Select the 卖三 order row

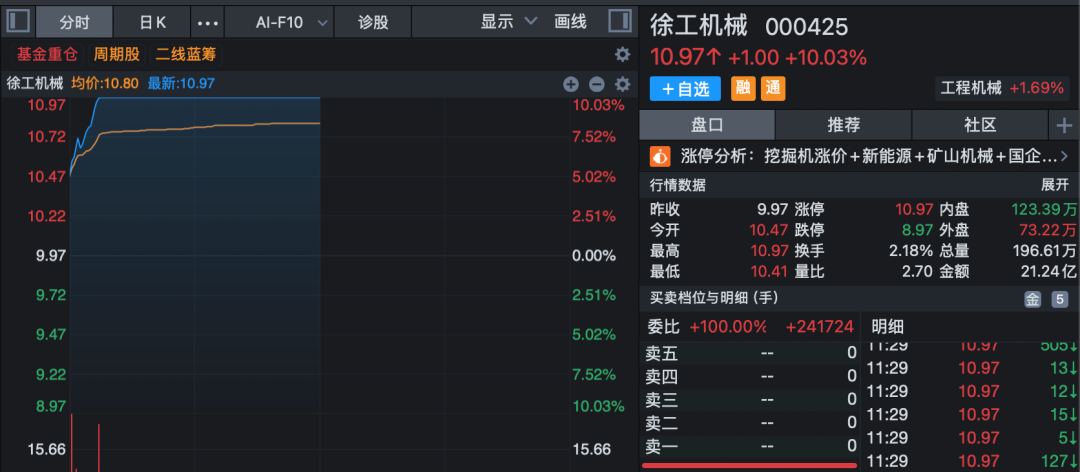(x=749, y=400)
